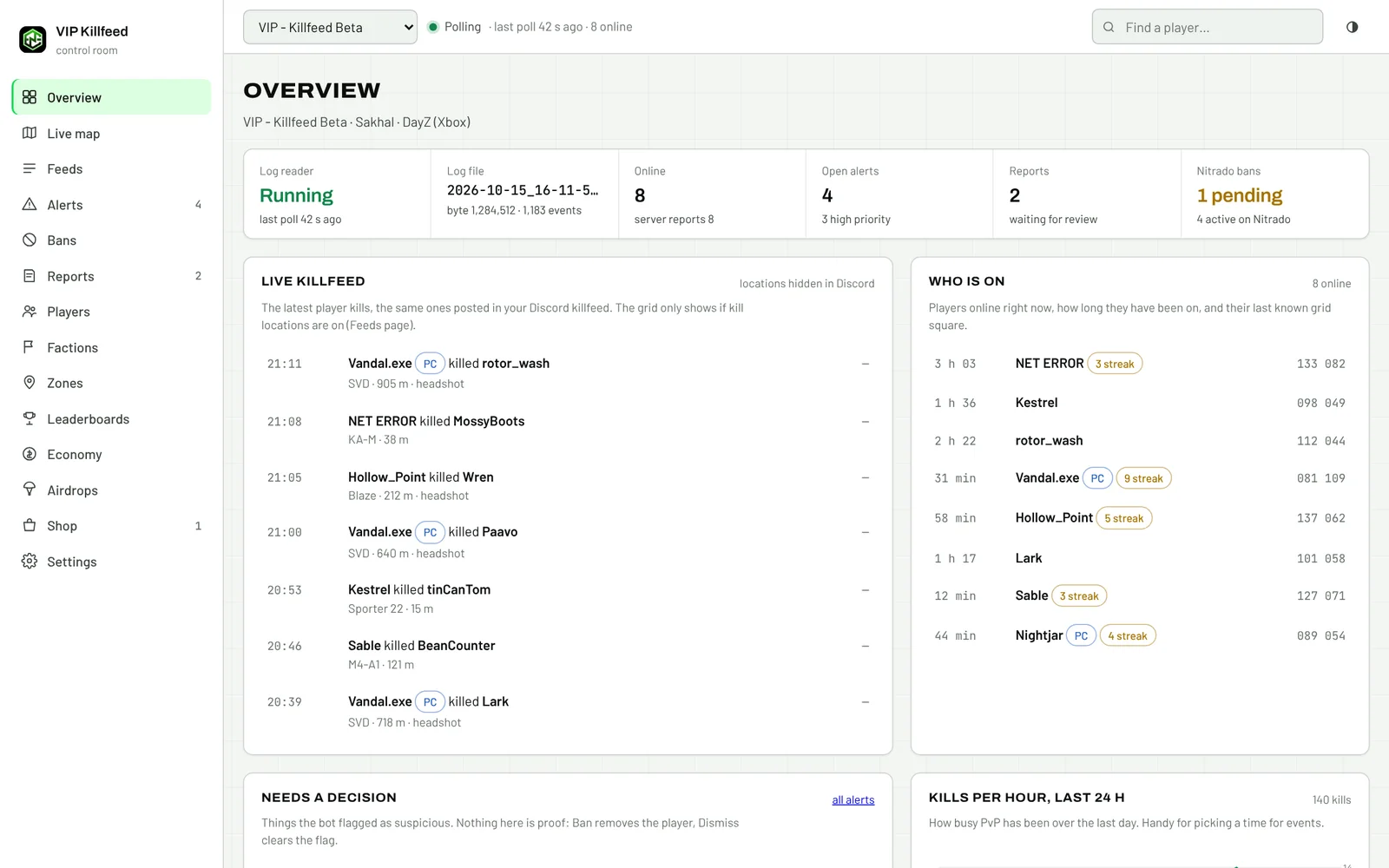Click player name Vandal.exe in 21:11 kill
The width and height of the screenshot is (1389, 868).
[379, 363]
